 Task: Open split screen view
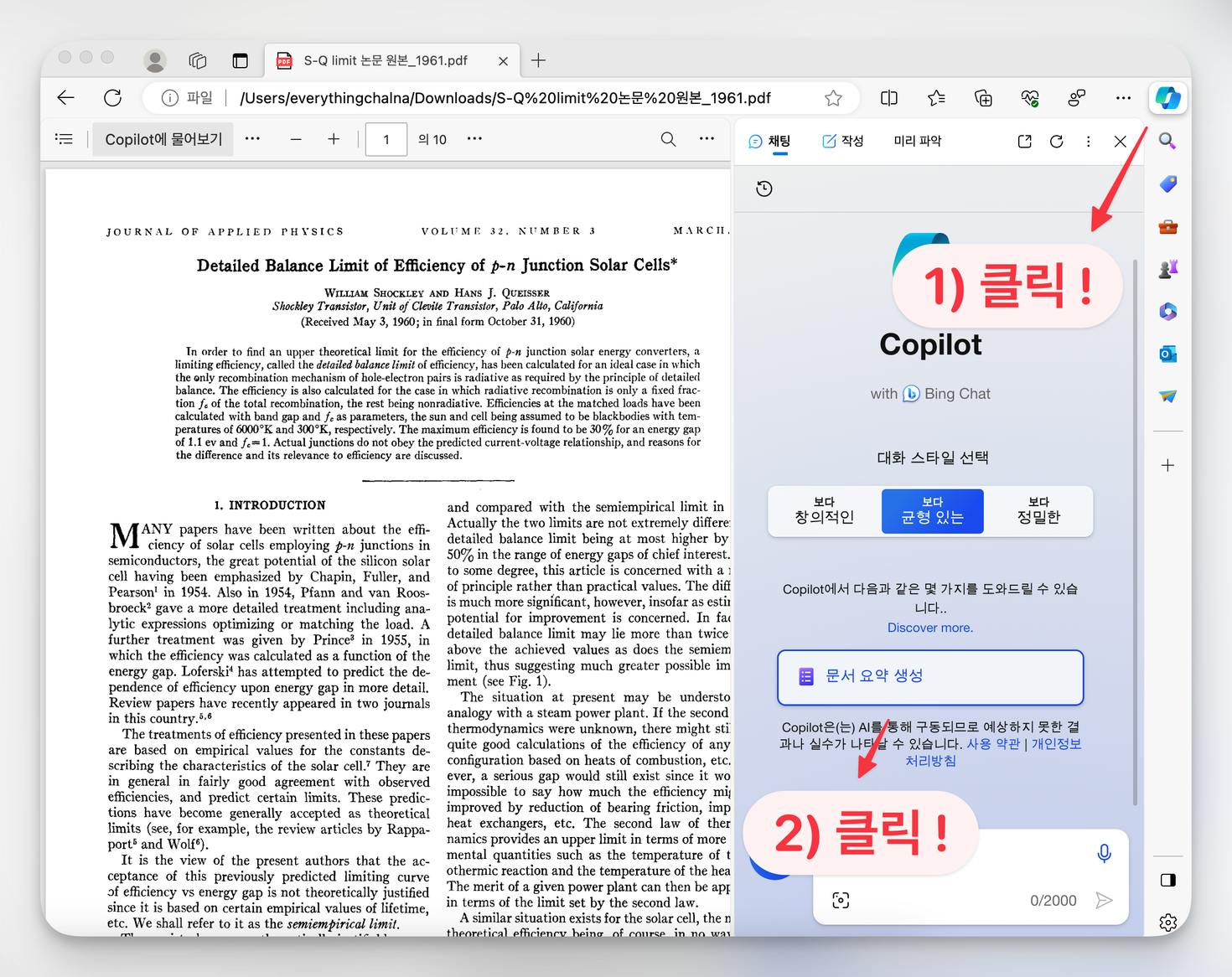tap(889, 98)
